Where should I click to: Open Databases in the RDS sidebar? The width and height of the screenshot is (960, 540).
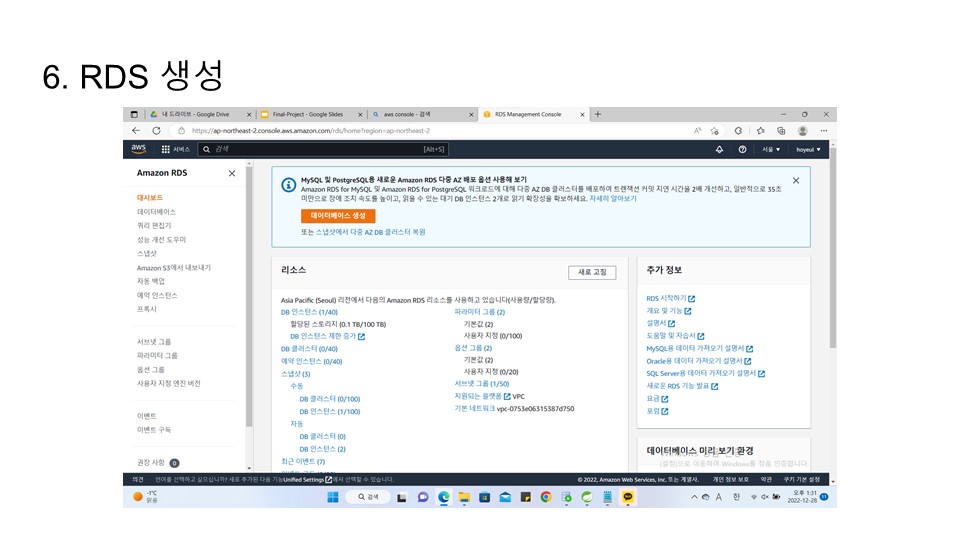coord(156,212)
